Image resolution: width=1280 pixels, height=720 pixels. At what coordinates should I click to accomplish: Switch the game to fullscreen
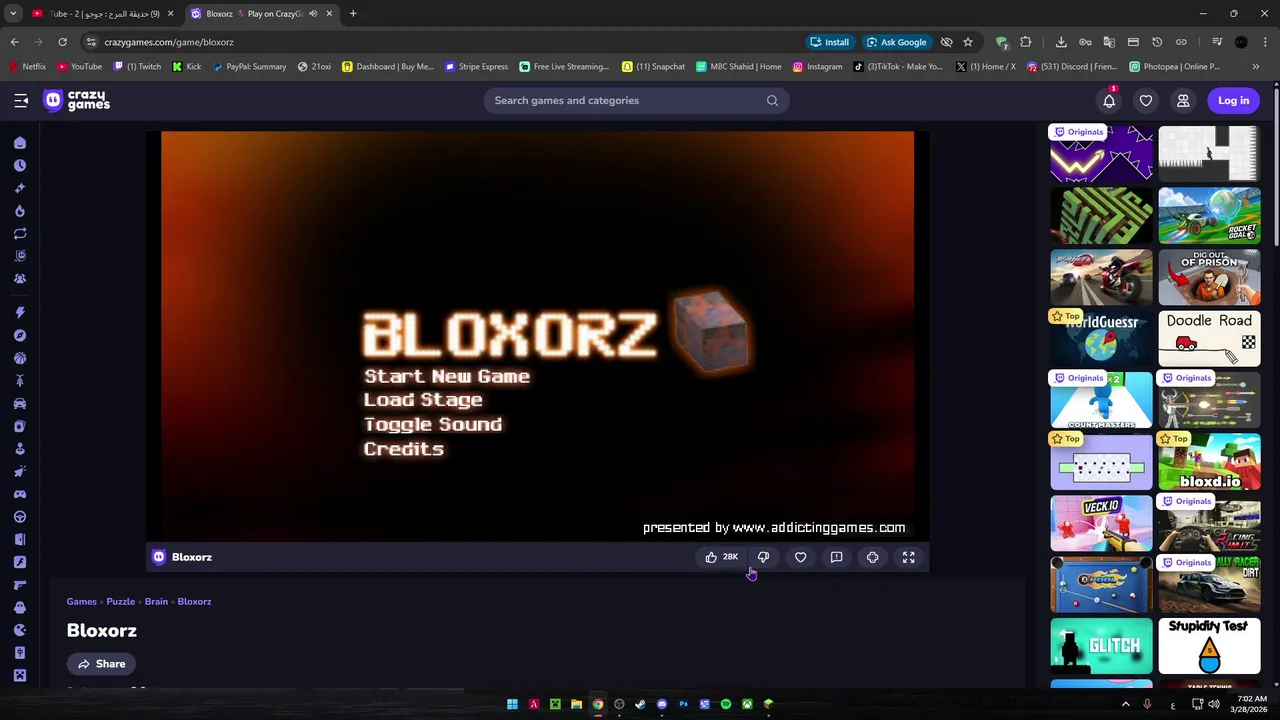tap(908, 557)
